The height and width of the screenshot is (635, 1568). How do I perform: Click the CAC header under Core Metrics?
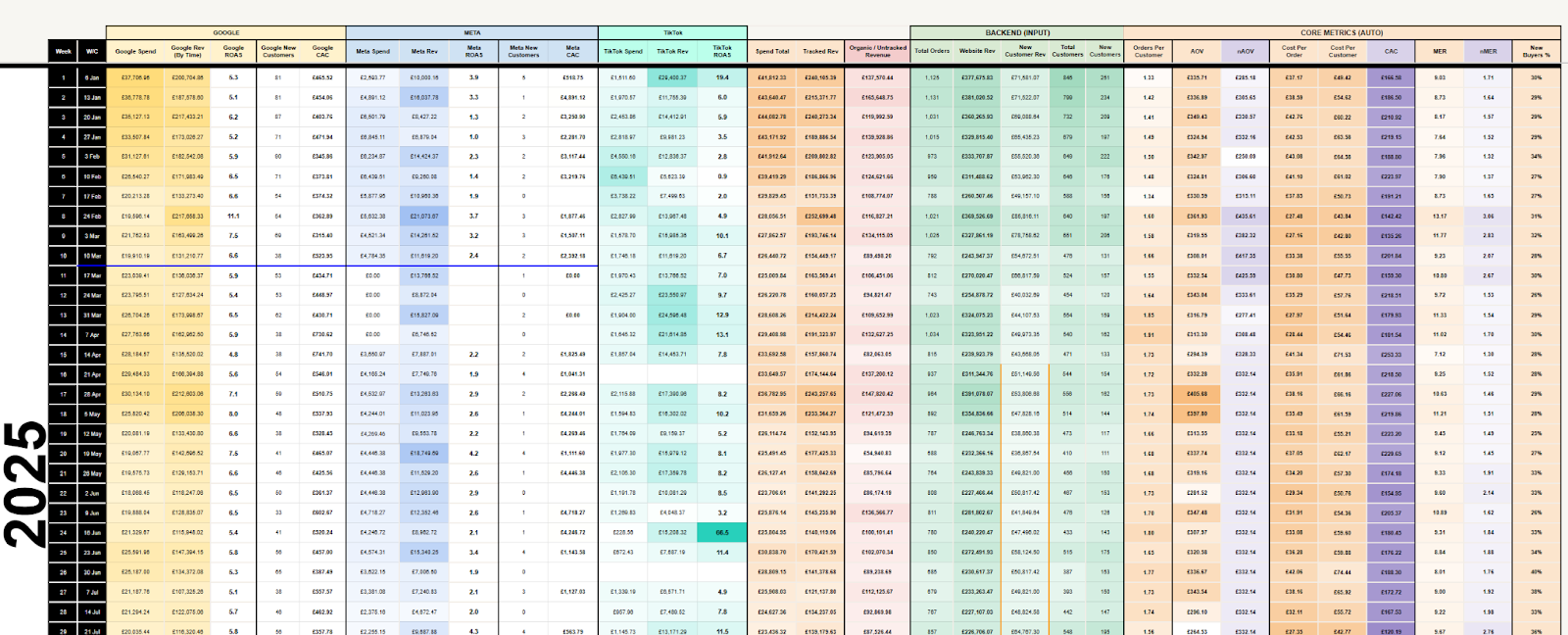[1391, 51]
